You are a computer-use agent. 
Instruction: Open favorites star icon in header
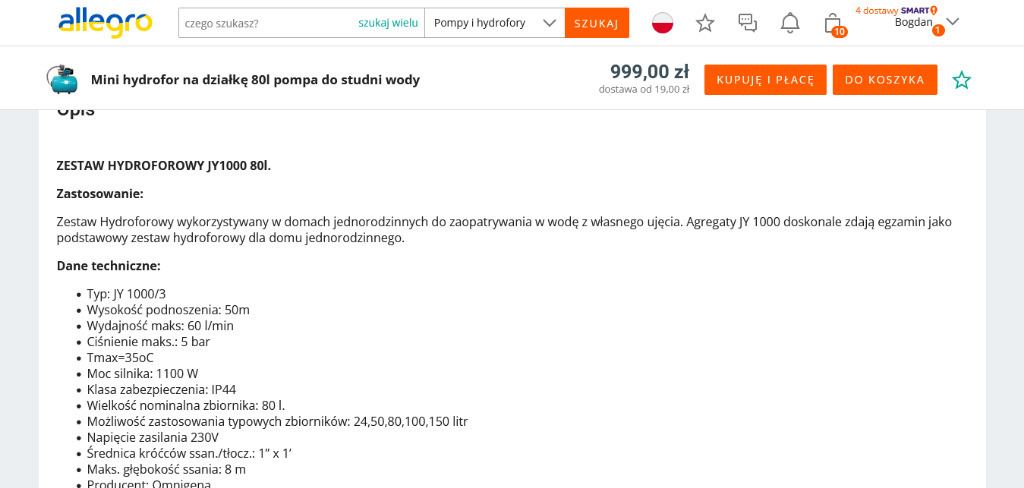pos(705,23)
